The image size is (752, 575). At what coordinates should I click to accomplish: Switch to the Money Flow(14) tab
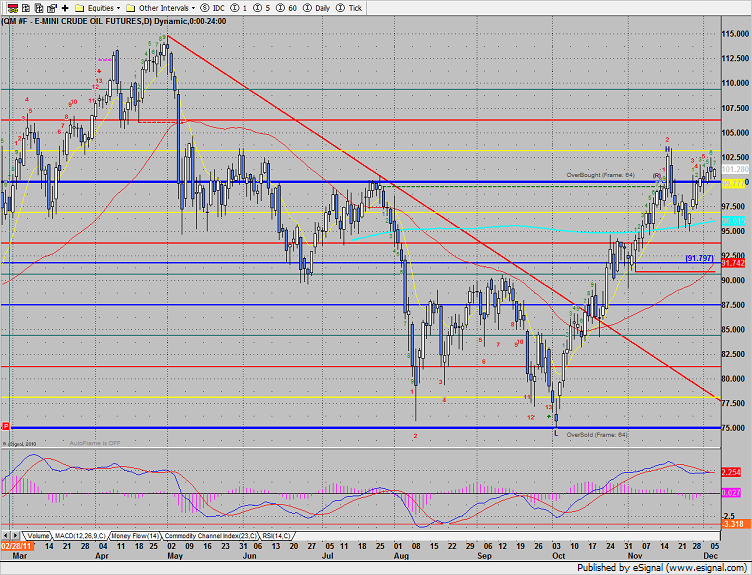click(135, 536)
